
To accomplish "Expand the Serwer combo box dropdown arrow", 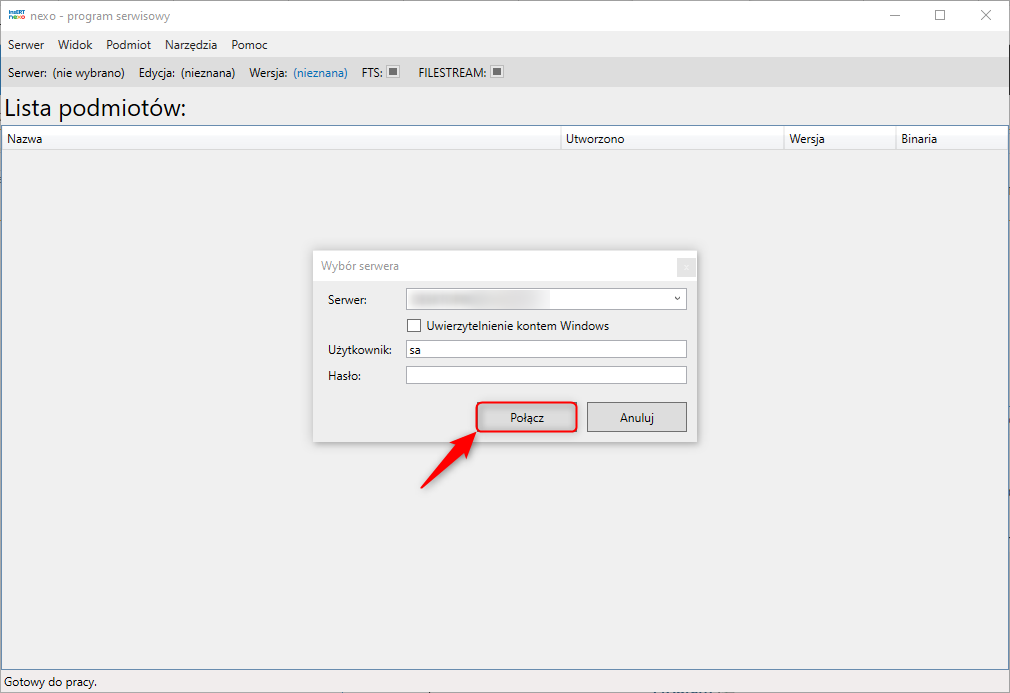I will click(677, 299).
